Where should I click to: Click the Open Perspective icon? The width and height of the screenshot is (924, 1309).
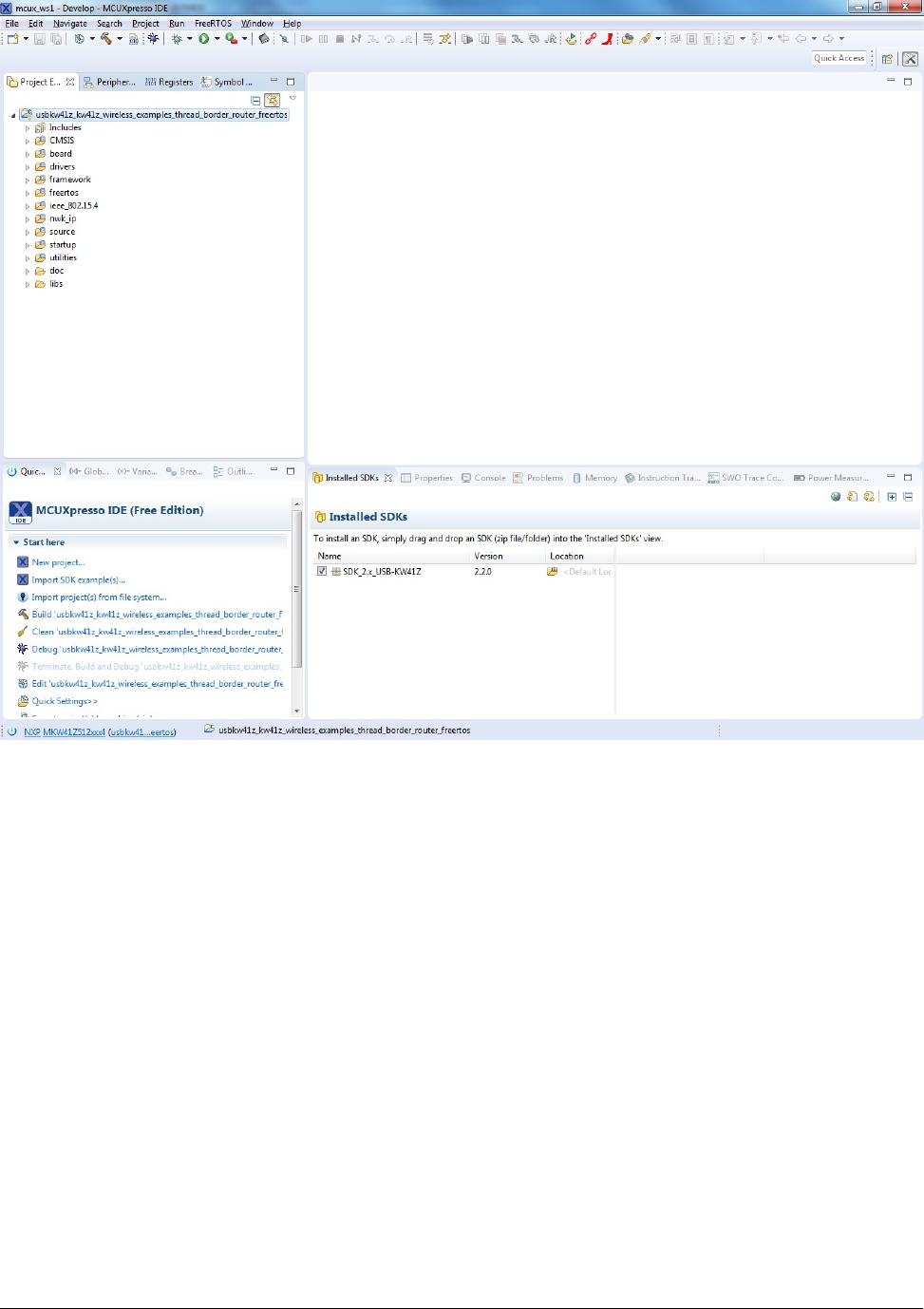click(x=888, y=59)
